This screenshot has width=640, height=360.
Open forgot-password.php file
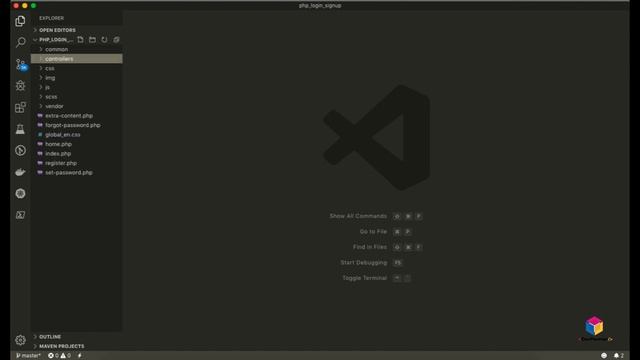(x=77, y=125)
